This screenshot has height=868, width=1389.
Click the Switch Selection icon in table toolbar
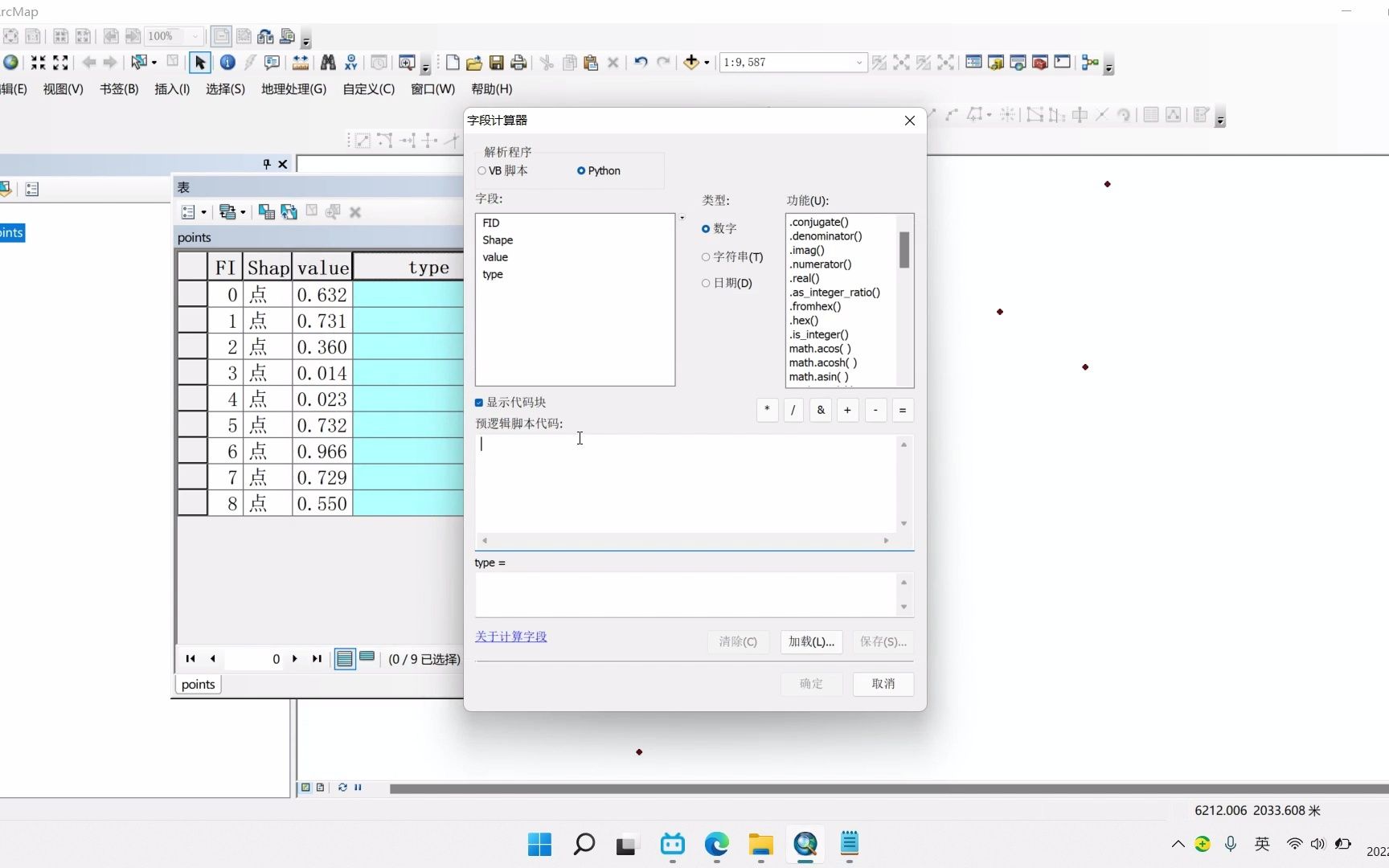(x=289, y=211)
